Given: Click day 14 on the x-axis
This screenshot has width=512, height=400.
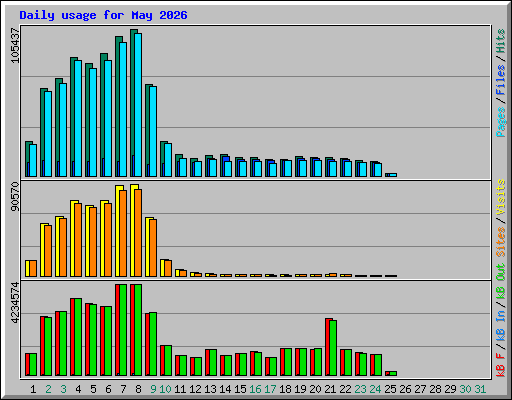Looking at the screenshot, I should click(x=225, y=389).
